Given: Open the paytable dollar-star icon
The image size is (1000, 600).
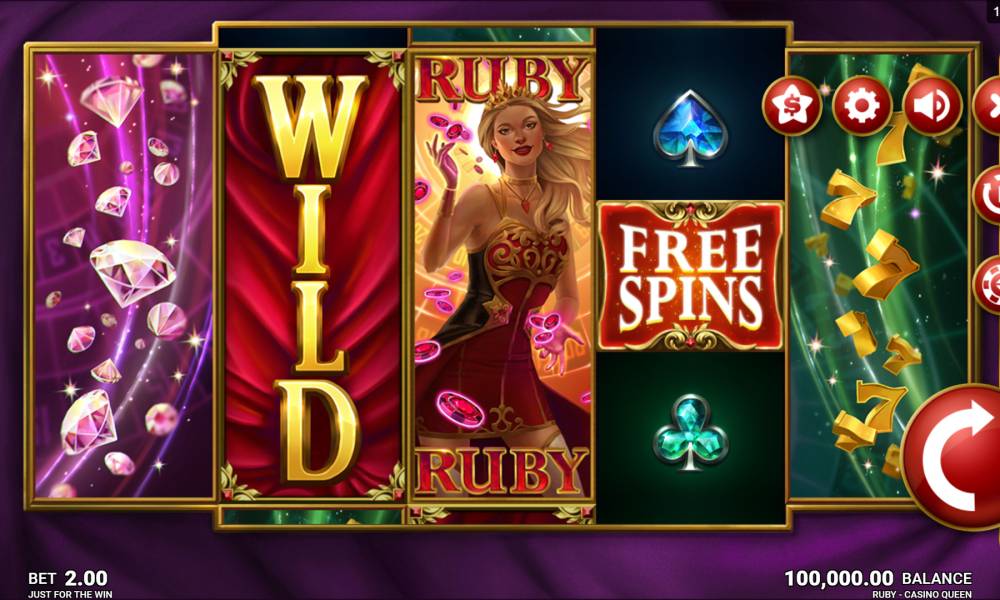Looking at the screenshot, I should pyautogui.click(x=791, y=105).
